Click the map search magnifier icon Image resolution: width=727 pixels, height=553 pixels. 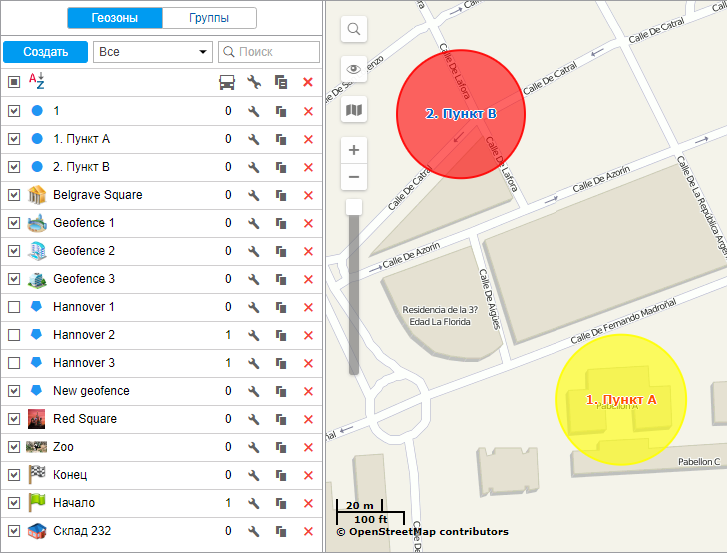[x=354, y=30]
